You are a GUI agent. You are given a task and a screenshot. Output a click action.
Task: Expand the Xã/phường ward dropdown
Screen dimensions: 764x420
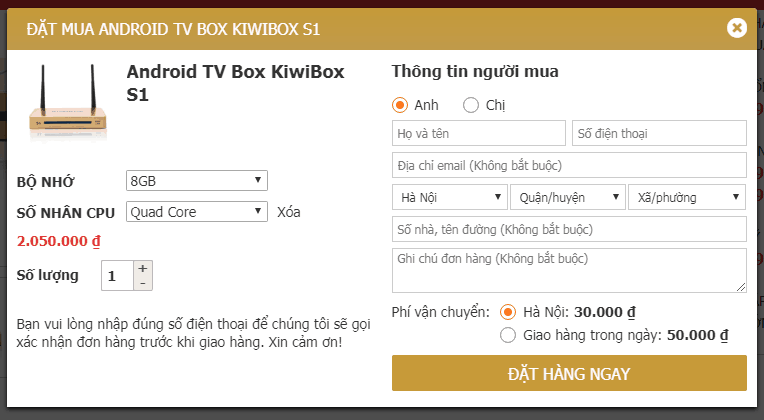(x=687, y=197)
